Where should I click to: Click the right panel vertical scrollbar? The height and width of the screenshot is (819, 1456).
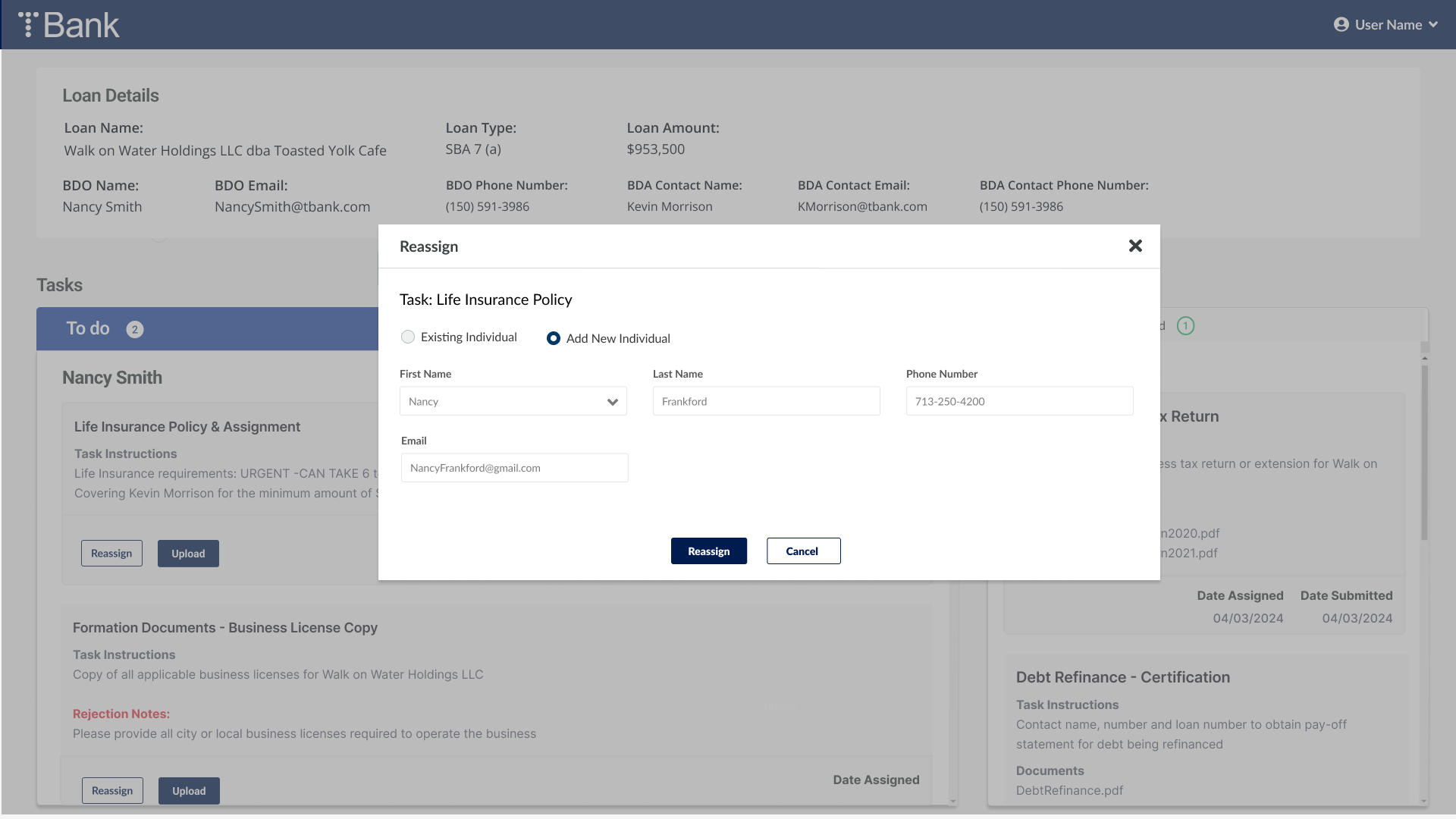[1424, 453]
